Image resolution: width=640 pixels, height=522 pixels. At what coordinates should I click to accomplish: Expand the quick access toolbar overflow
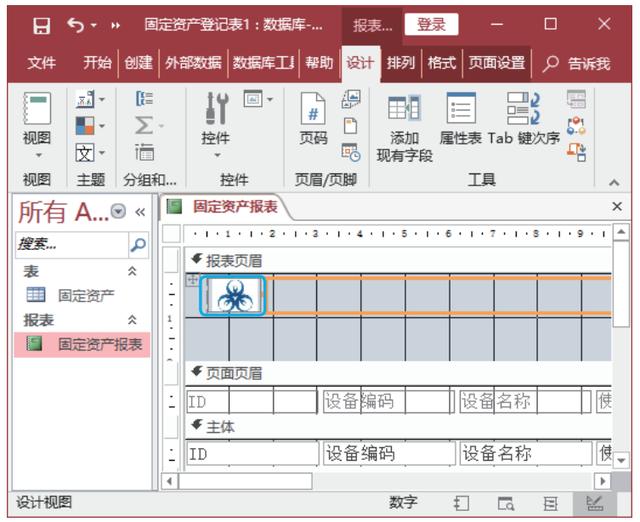pos(116,26)
